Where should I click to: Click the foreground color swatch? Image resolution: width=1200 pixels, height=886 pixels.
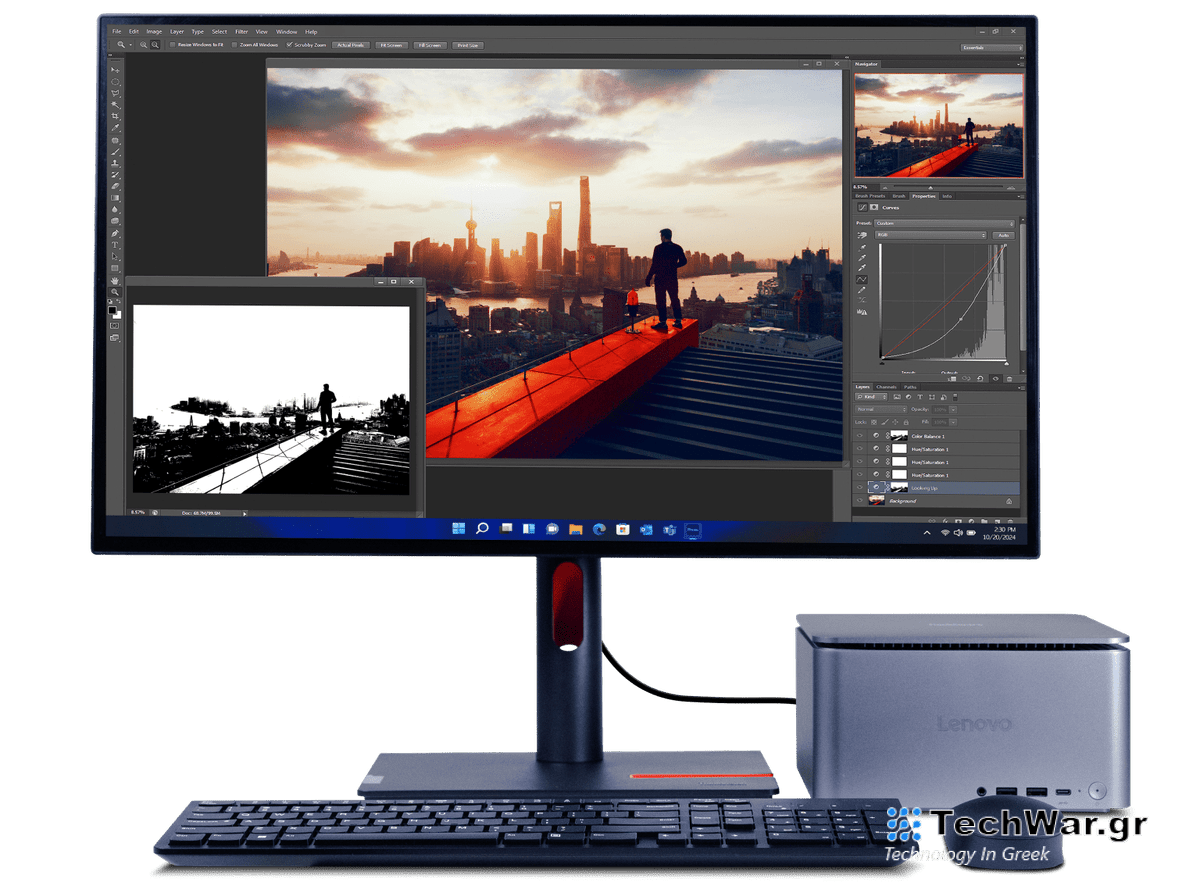point(112,310)
